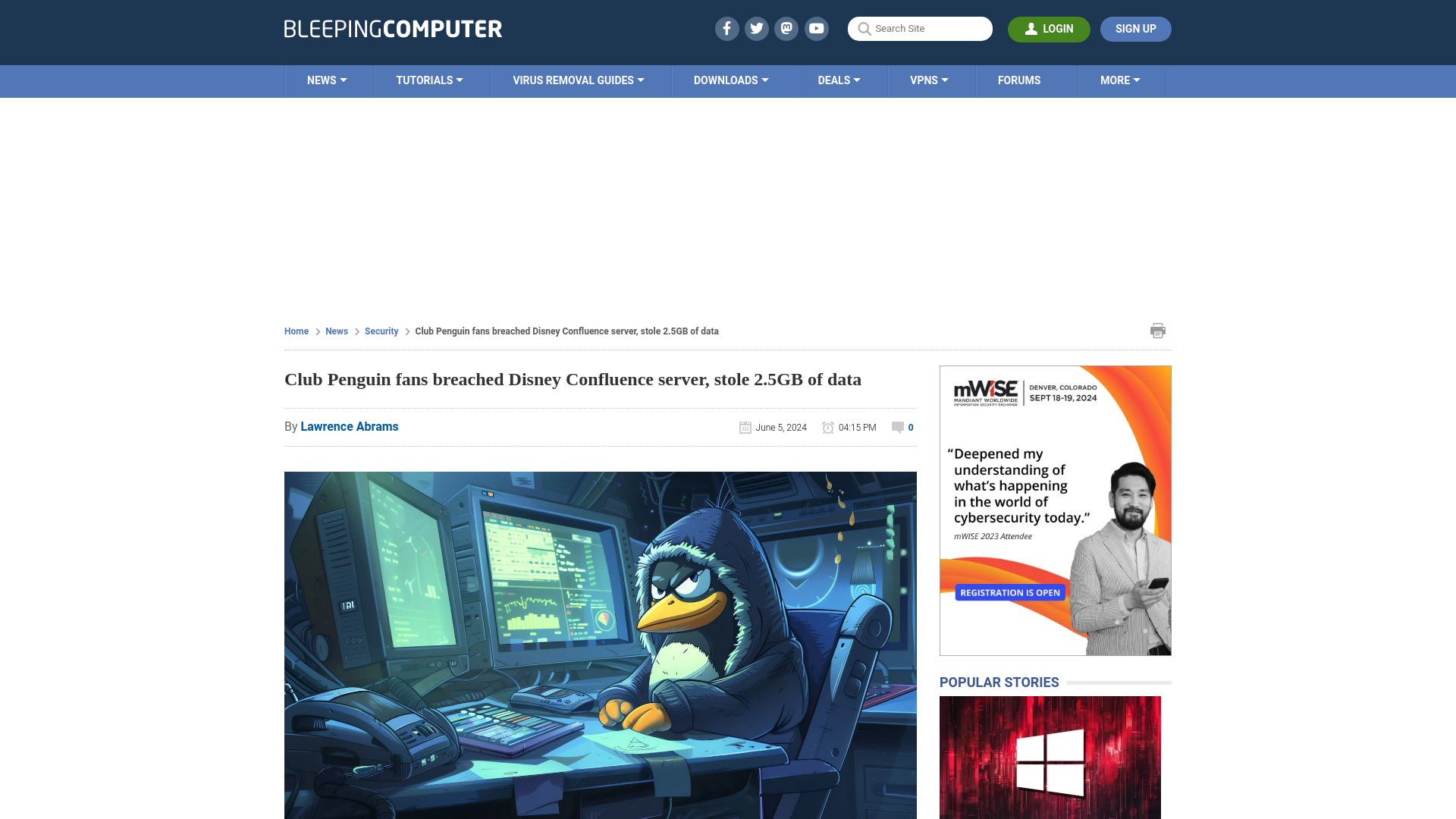Click the article title about Club Penguin

[573, 379]
